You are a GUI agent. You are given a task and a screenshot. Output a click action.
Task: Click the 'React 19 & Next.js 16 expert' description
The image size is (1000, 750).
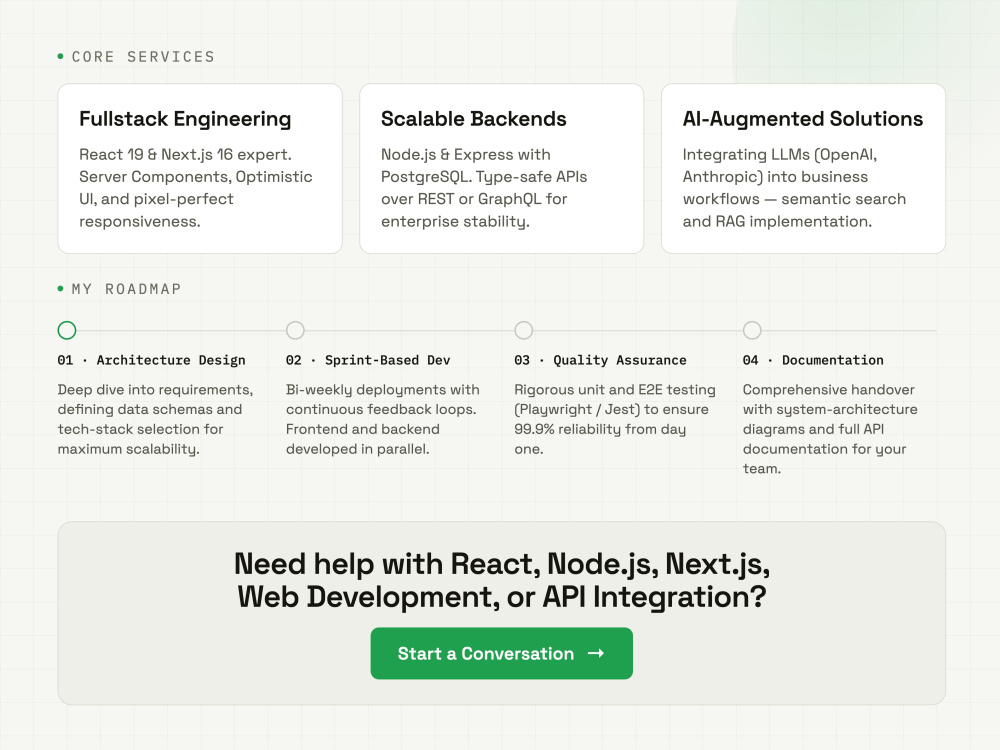[x=196, y=188]
